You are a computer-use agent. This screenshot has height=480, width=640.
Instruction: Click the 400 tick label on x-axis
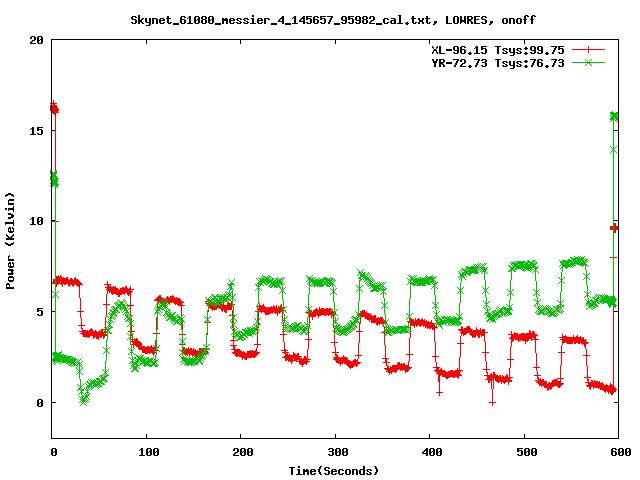pos(430,453)
